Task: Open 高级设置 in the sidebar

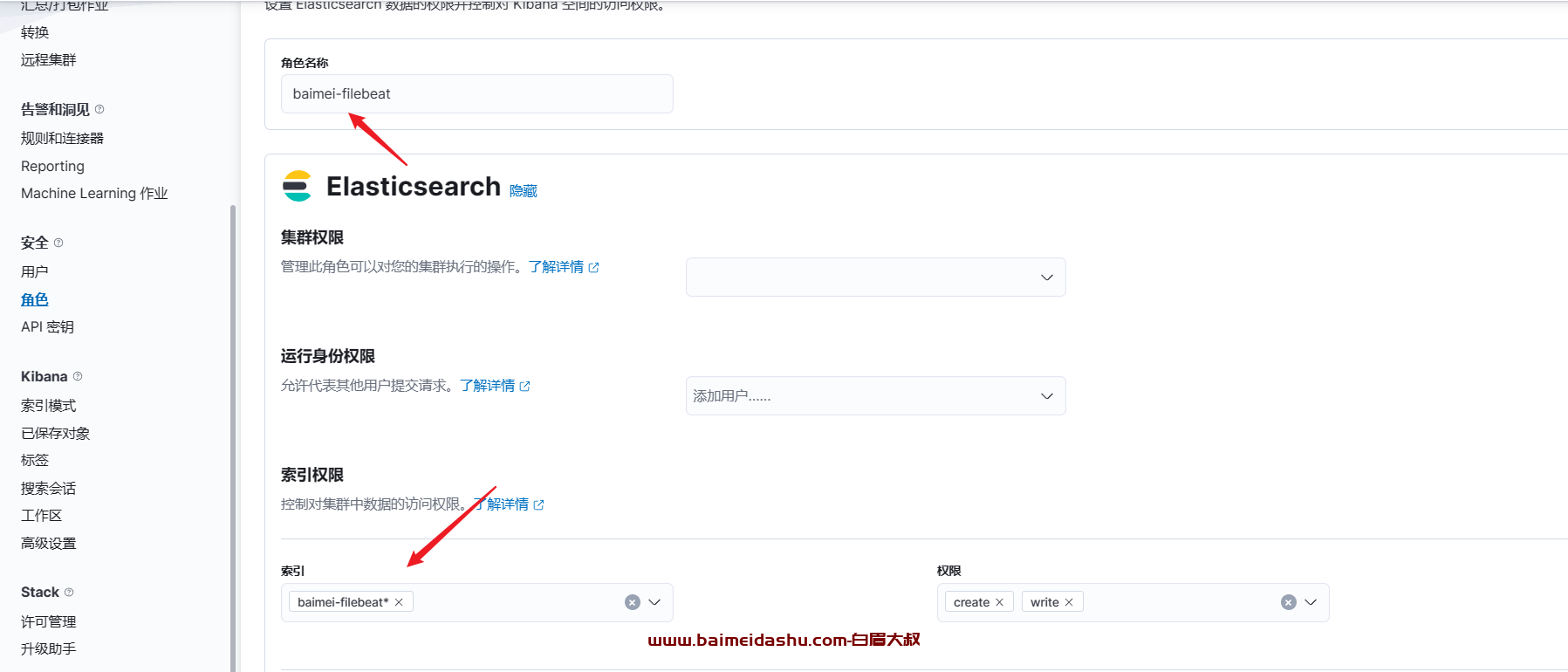Action: tap(49, 543)
